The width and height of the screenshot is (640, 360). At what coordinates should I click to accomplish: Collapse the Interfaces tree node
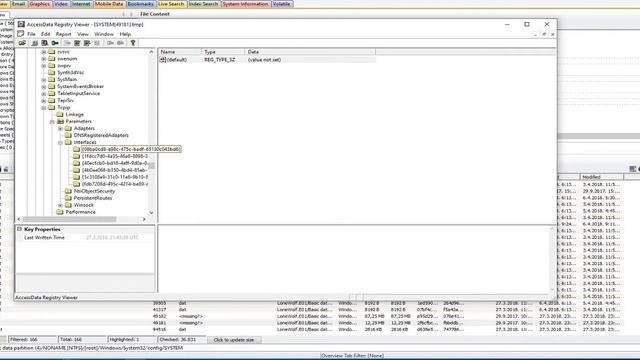pos(60,142)
